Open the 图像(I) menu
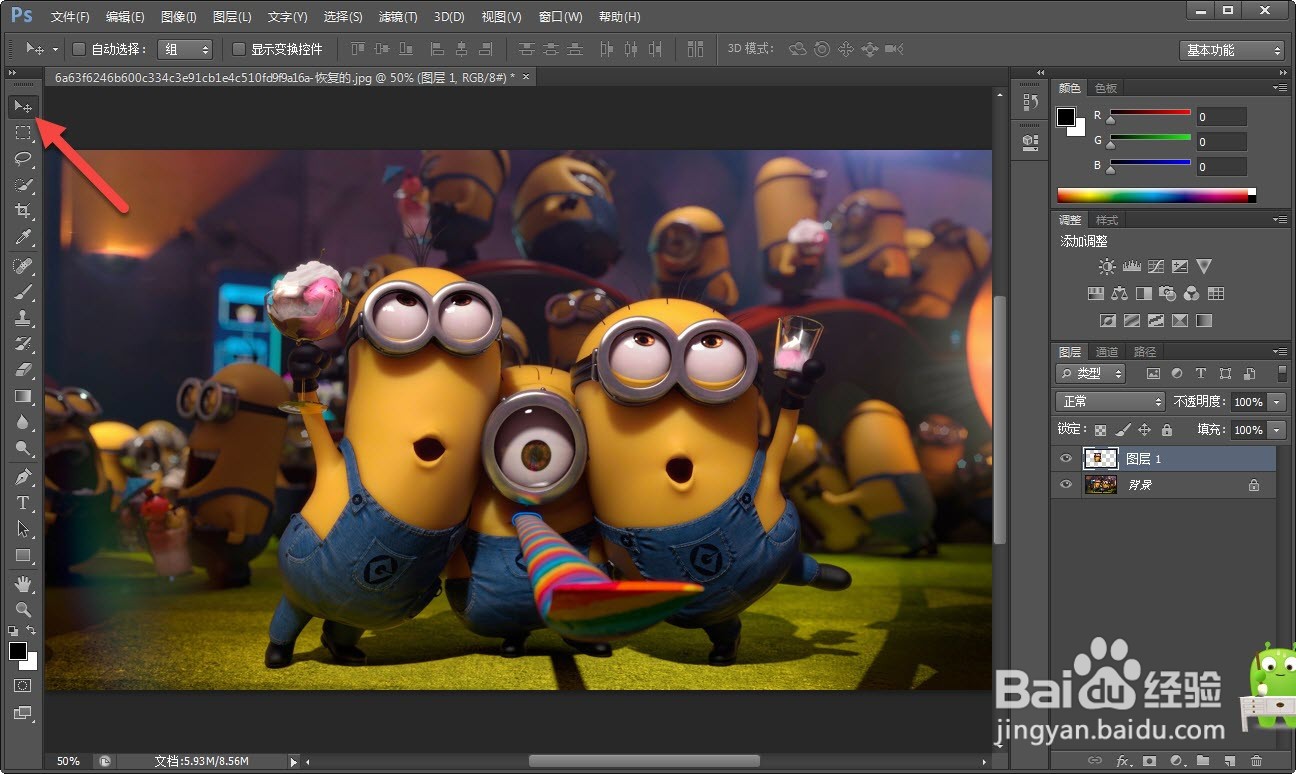The width and height of the screenshot is (1296, 774). click(179, 17)
